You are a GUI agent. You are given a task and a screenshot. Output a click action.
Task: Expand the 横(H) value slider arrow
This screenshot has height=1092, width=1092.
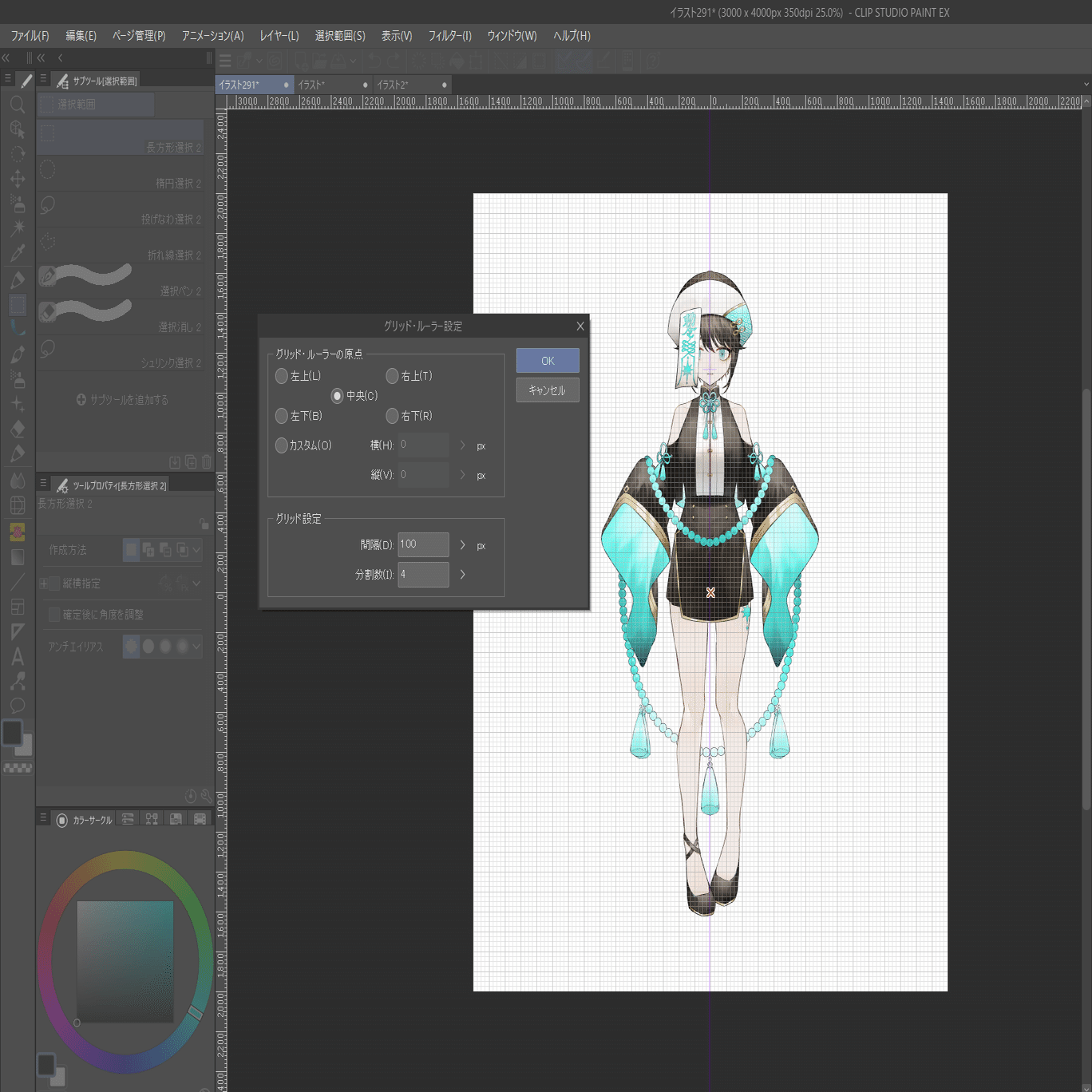pyautogui.click(x=462, y=445)
